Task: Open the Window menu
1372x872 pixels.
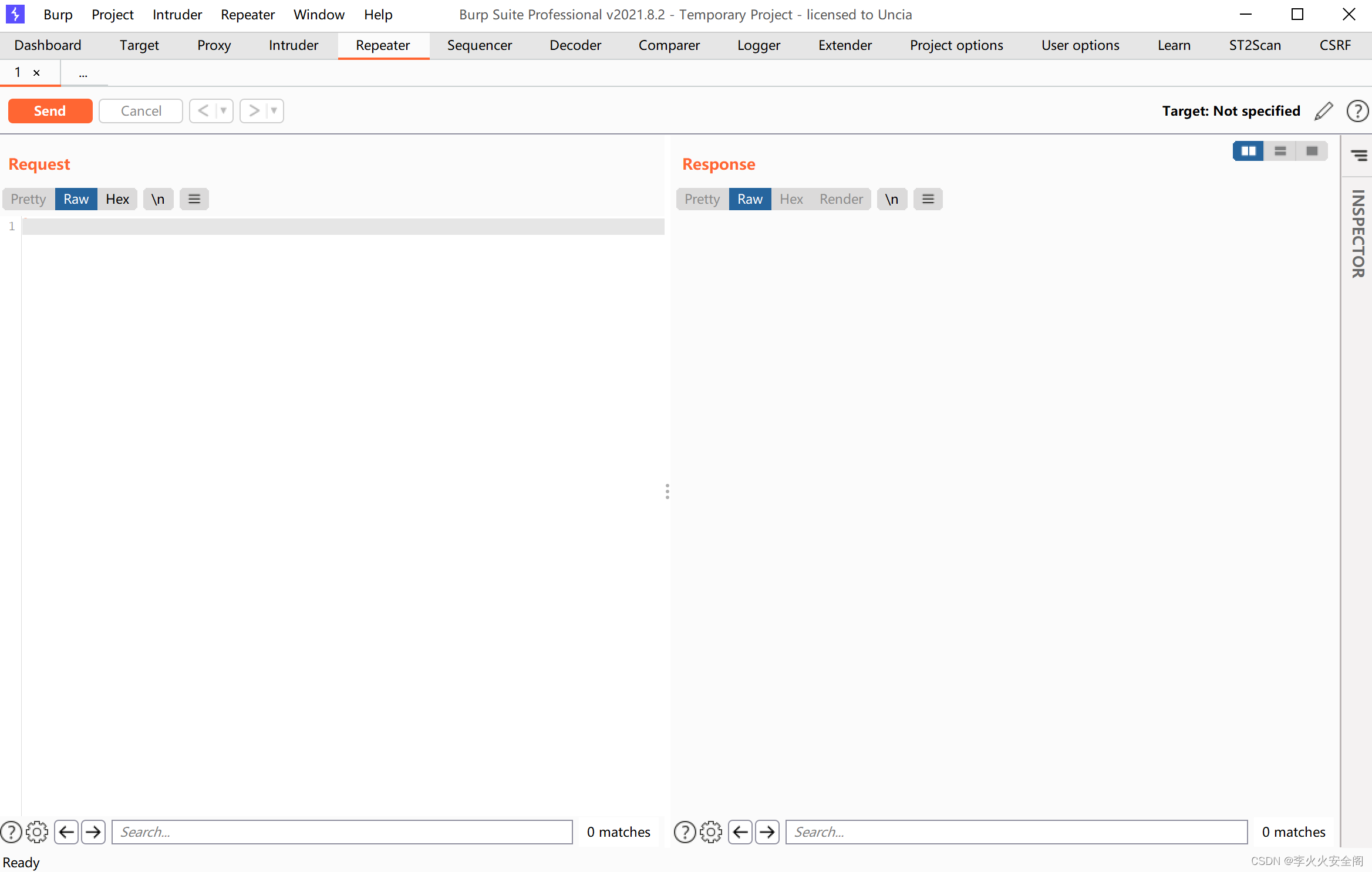Action: 319,15
